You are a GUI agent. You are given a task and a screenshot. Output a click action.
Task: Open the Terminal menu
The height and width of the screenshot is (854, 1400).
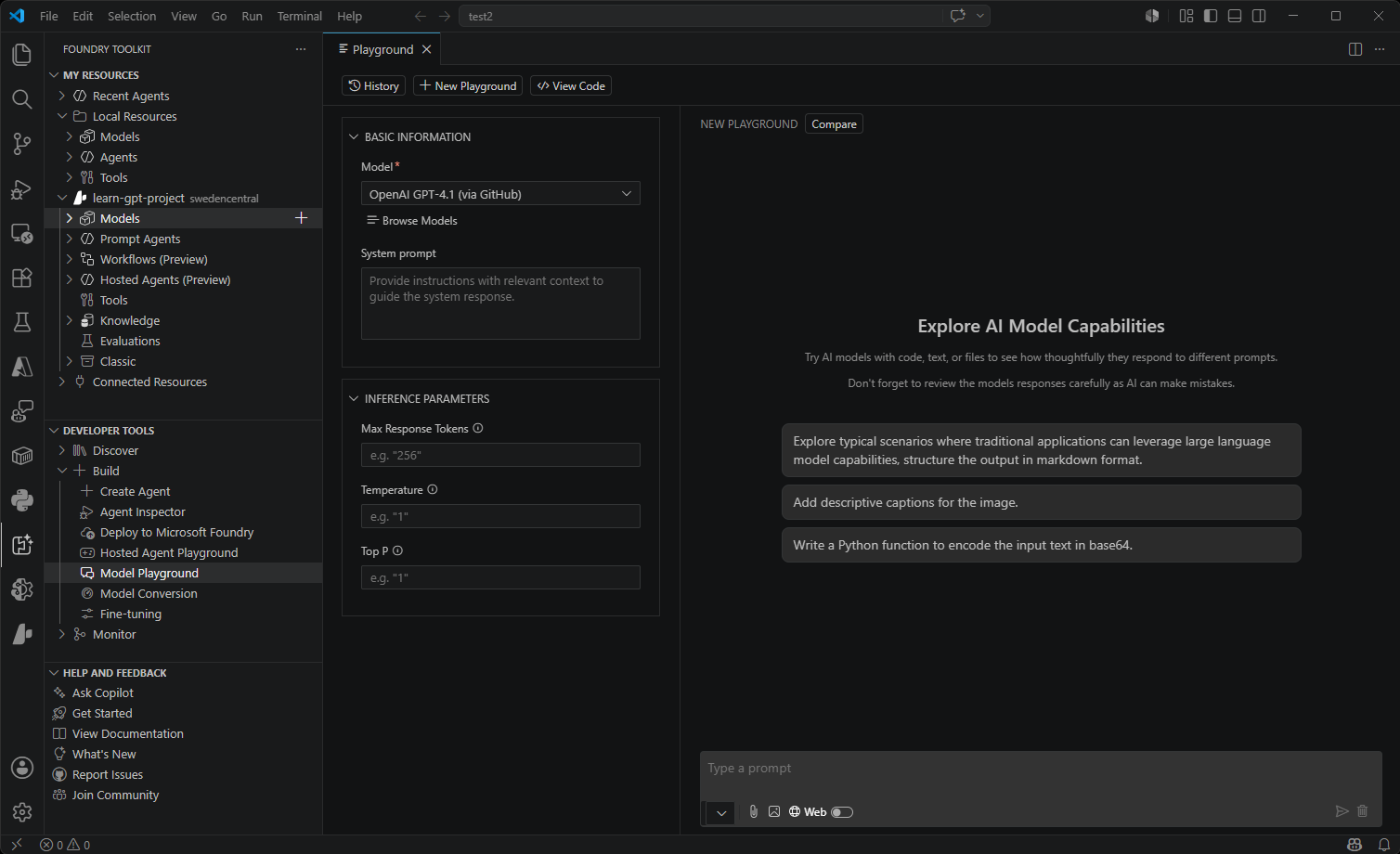(x=300, y=16)
